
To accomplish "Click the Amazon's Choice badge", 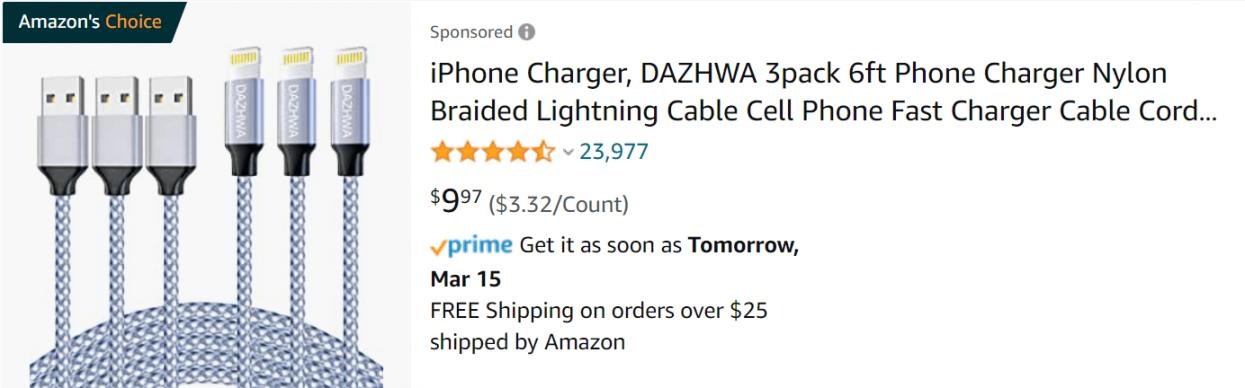I will tap(92, 22).
